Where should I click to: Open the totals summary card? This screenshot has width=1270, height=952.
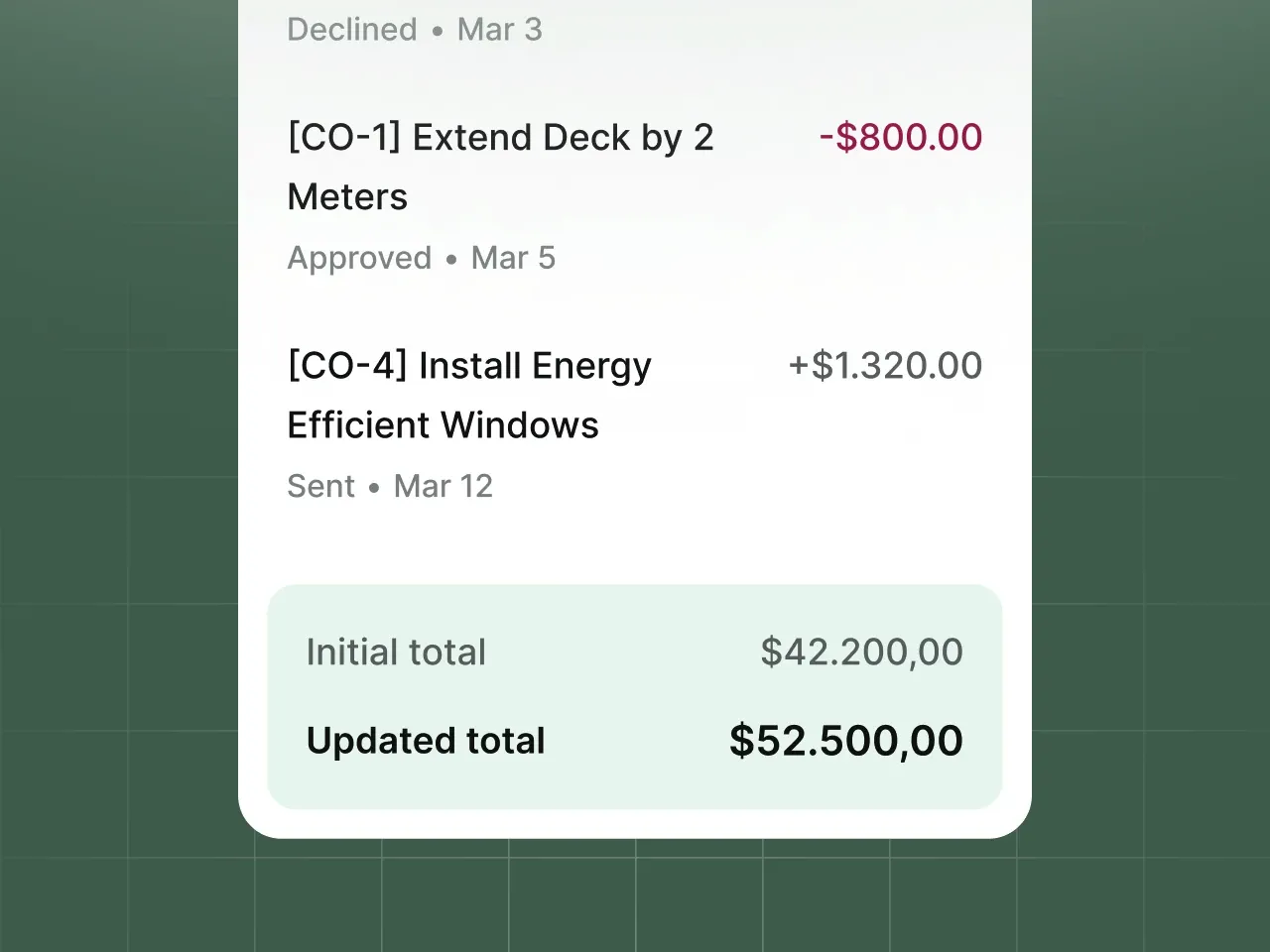point(635,696)
